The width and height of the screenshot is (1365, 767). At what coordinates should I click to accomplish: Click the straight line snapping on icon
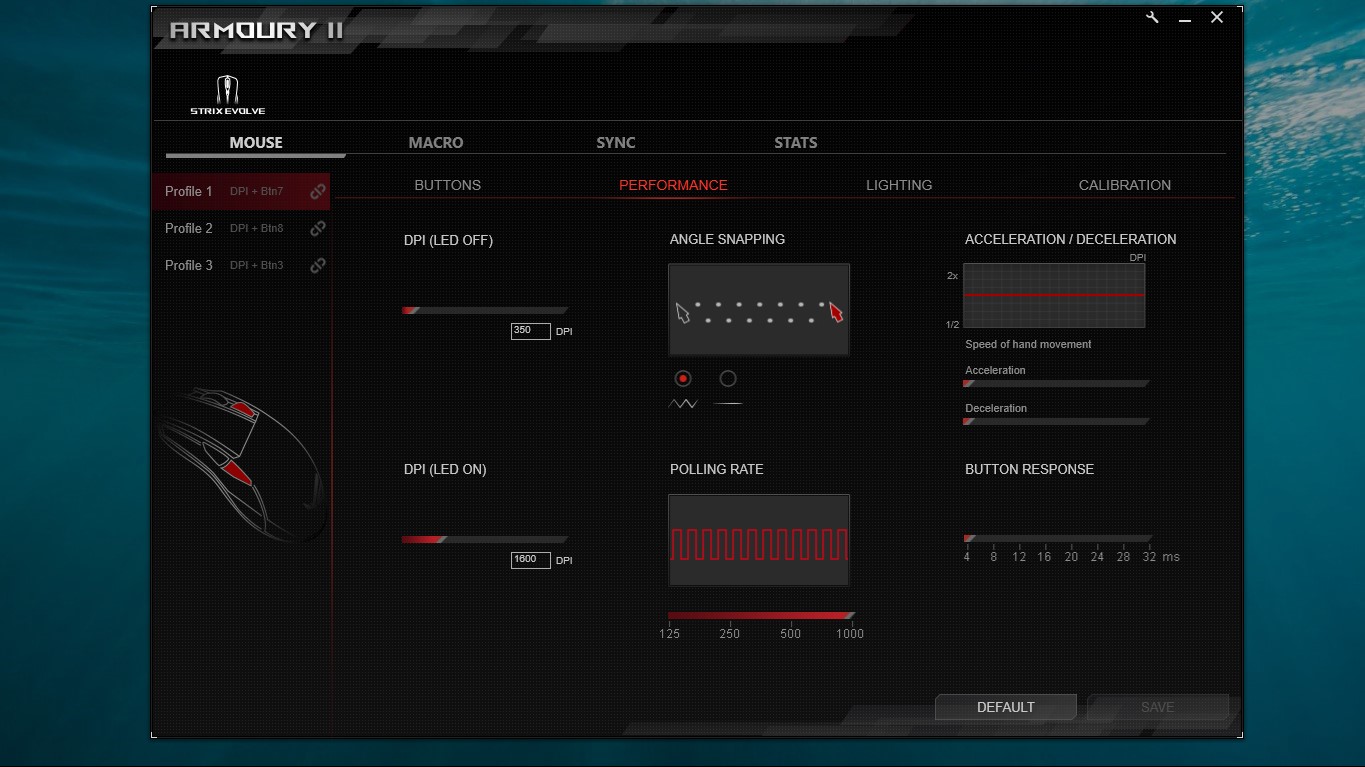(x=729, y=404)
